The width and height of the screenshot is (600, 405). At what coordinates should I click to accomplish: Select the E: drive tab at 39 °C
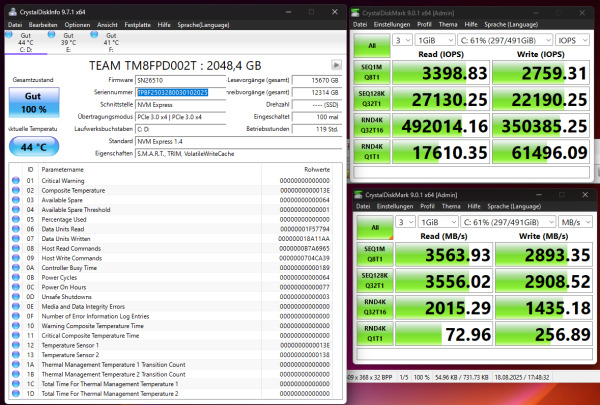[x=68, y=42]
